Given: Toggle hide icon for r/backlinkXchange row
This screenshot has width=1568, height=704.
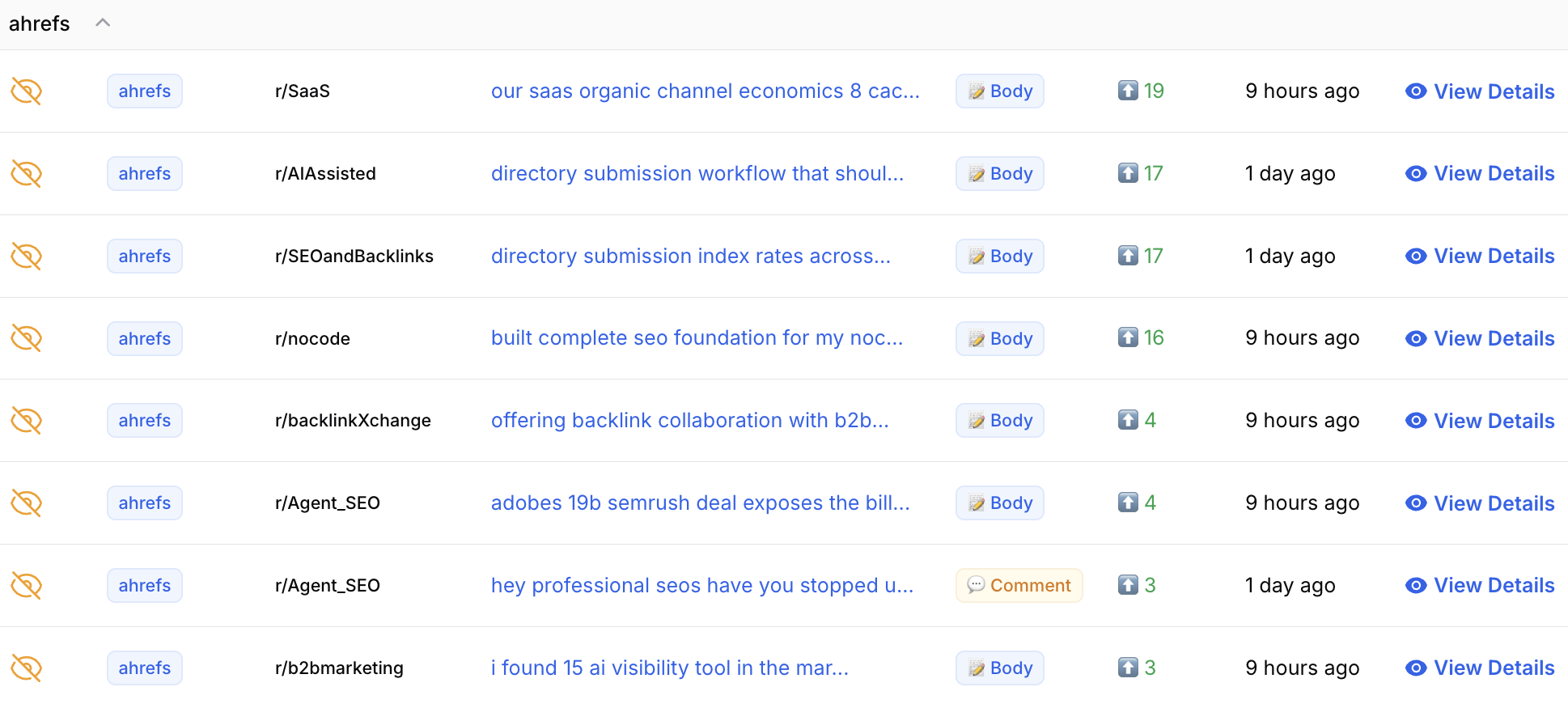Looking at the screenshot, I should tap(26, 421).
